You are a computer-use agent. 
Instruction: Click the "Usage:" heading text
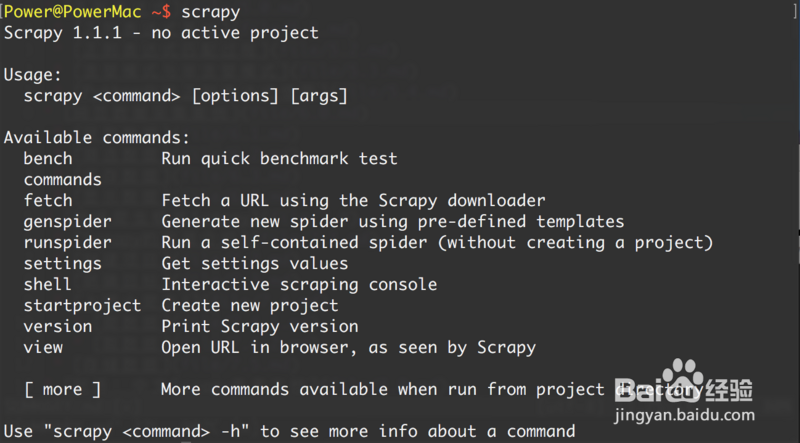(x=33, y=74)
